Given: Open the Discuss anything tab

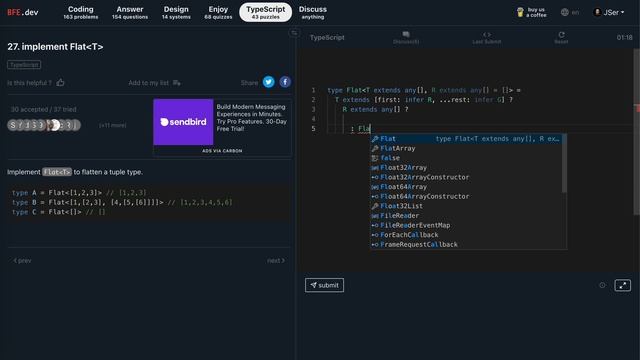Looking at the screenshot, I should click(313, 12).
